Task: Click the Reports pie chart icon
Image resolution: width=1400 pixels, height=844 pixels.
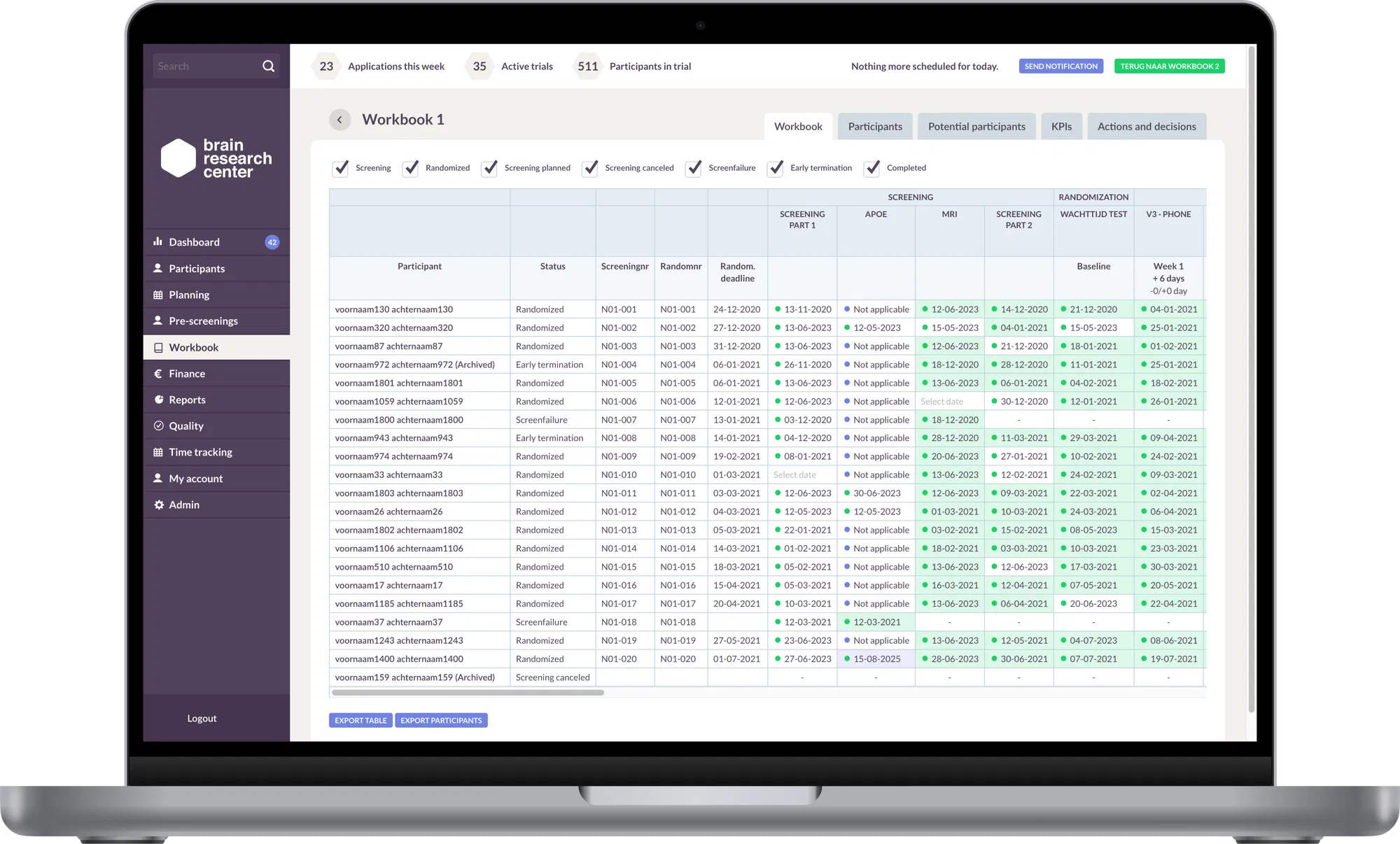Action: 158,400
